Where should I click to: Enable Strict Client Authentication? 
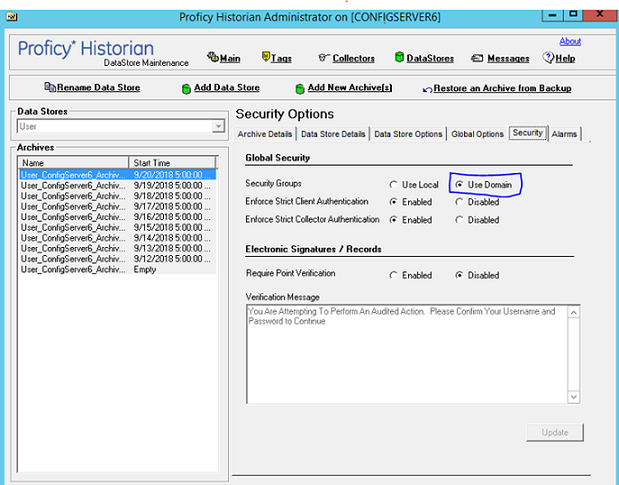click(411, 202)
